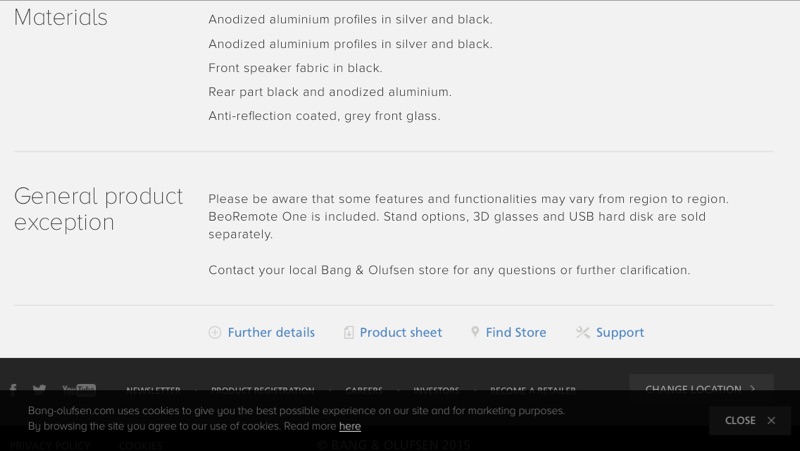Open the Further details link

[271, 333]
